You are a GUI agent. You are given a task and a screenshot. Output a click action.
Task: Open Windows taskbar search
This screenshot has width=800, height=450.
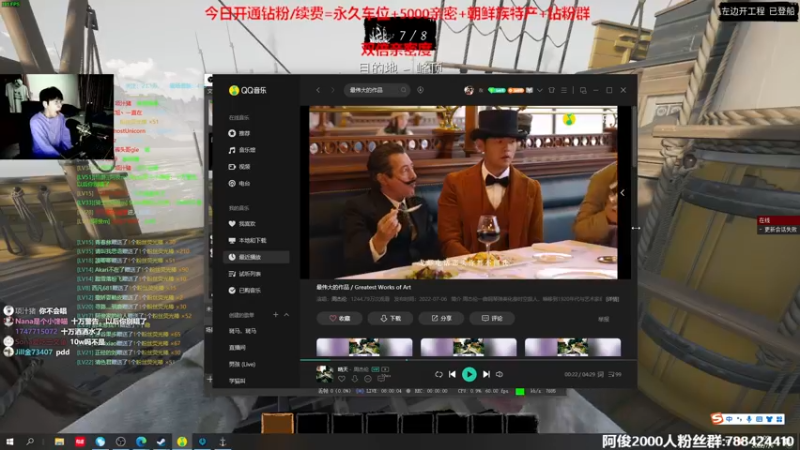30,442
